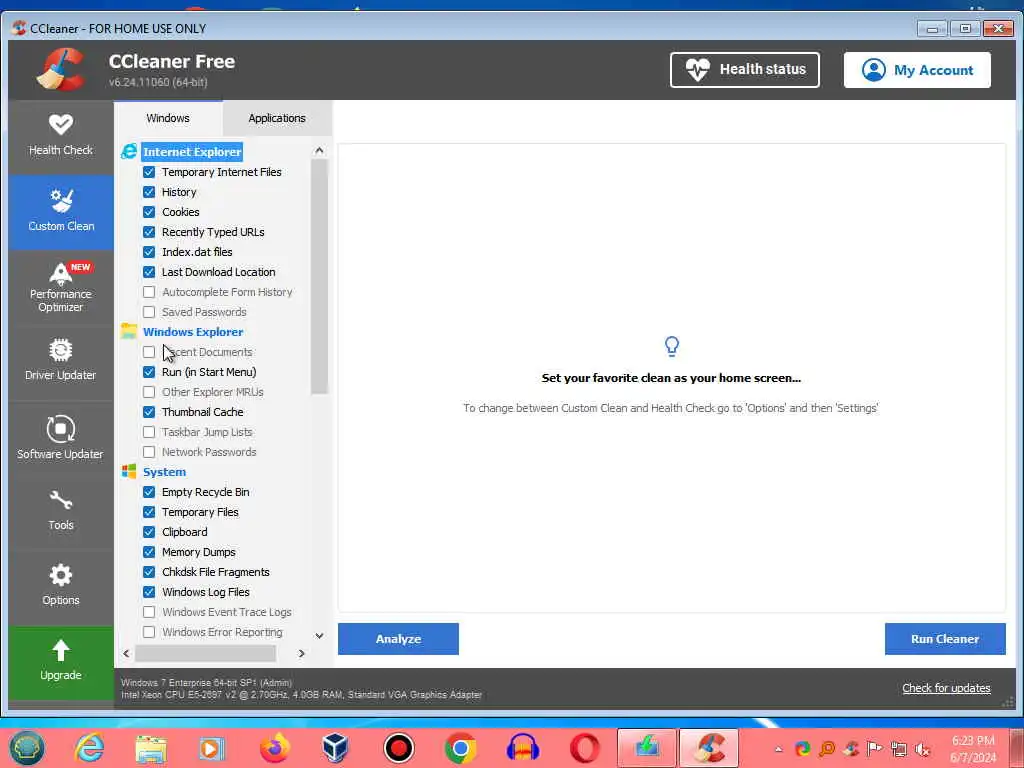Open Software Updater in the sidebar
The image size is (1024, 768).
point(61,438)
